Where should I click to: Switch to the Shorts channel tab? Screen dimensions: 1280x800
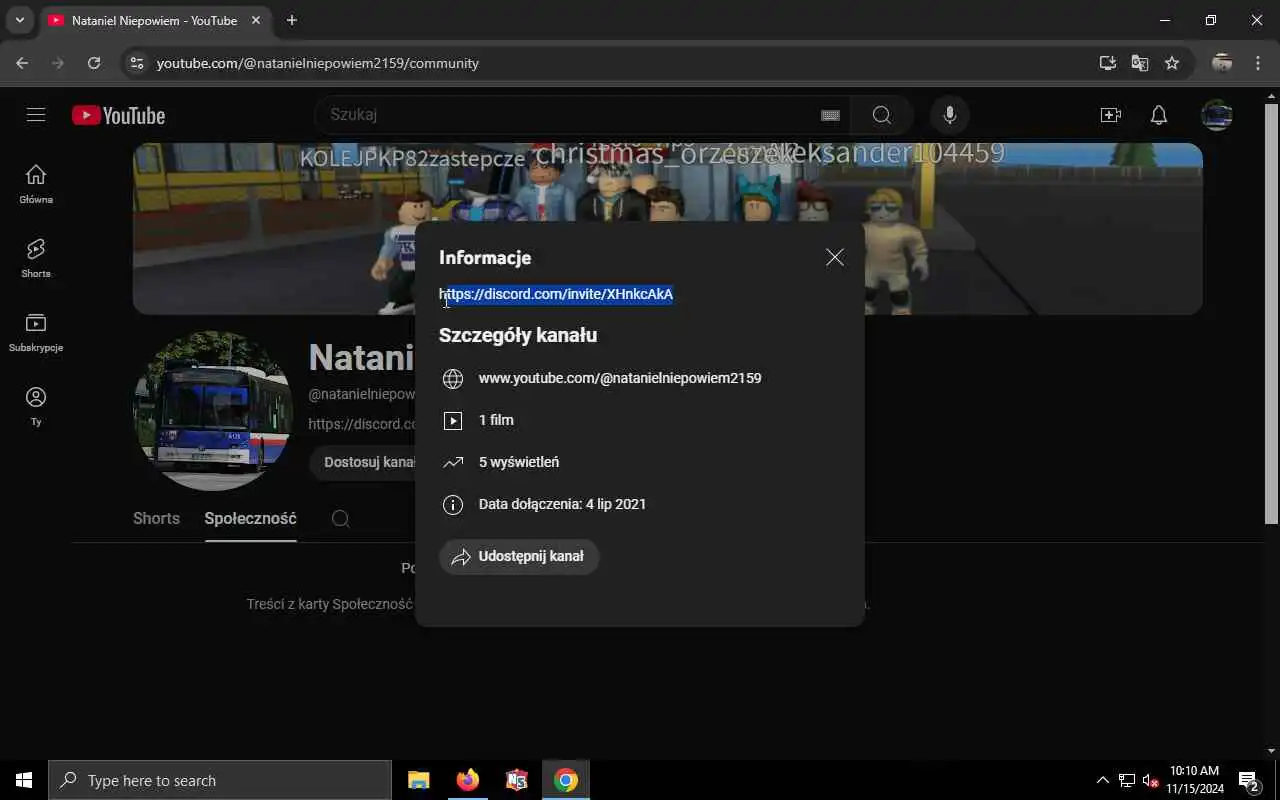(156, 519)
